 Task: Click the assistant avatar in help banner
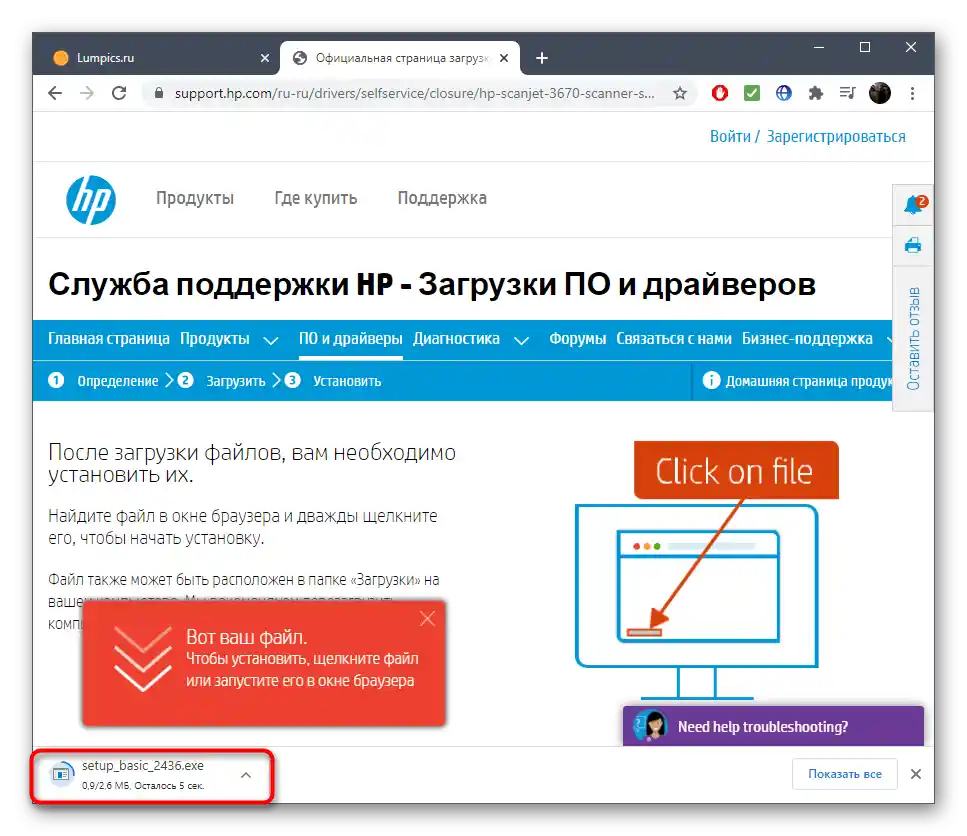point(651,726)
